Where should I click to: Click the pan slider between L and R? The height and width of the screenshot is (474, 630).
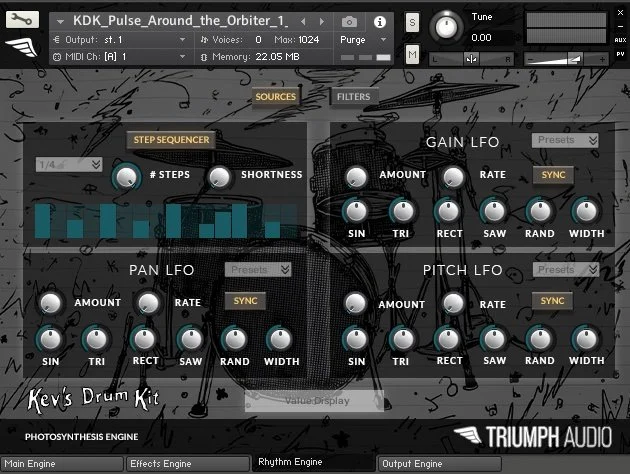(472, 59)
